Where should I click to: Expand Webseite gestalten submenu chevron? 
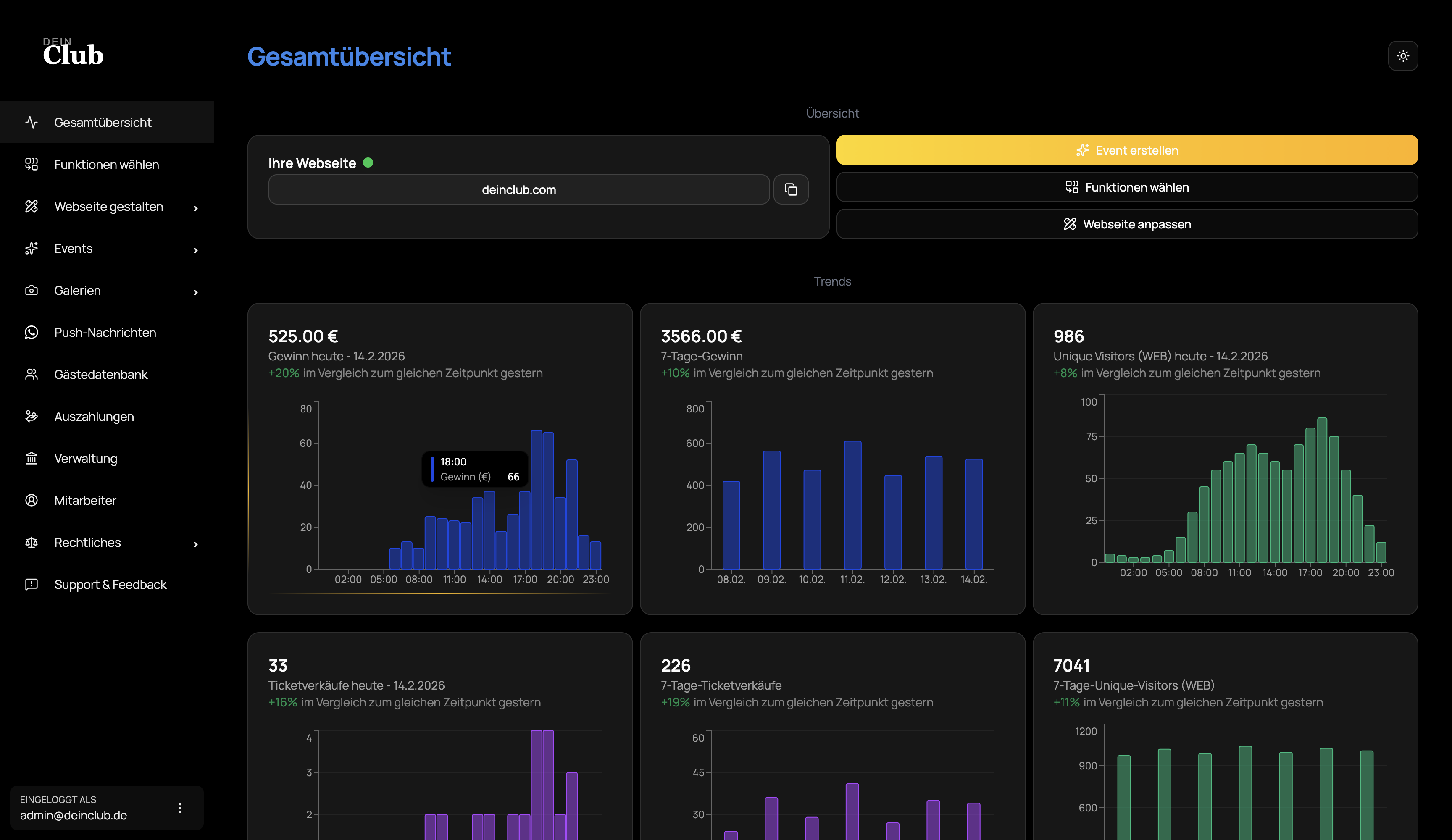click(196, 208)
